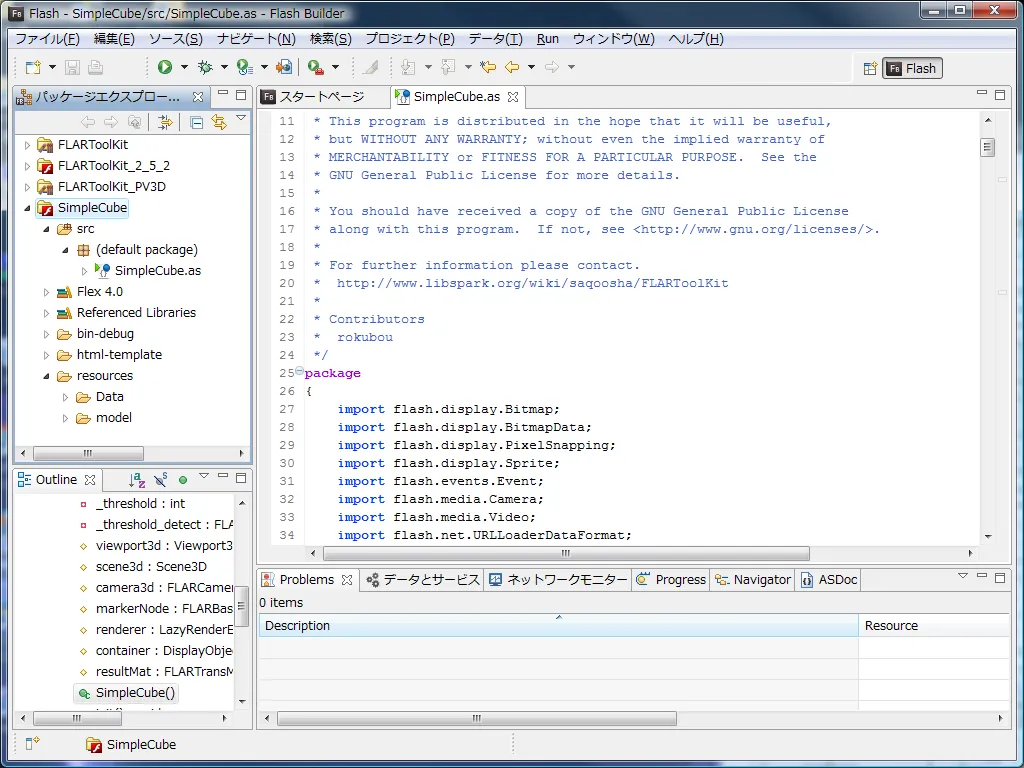1024x768 pixels.
Task: Minimize the Package Explorer panel
Action: [x=223, y=95]
